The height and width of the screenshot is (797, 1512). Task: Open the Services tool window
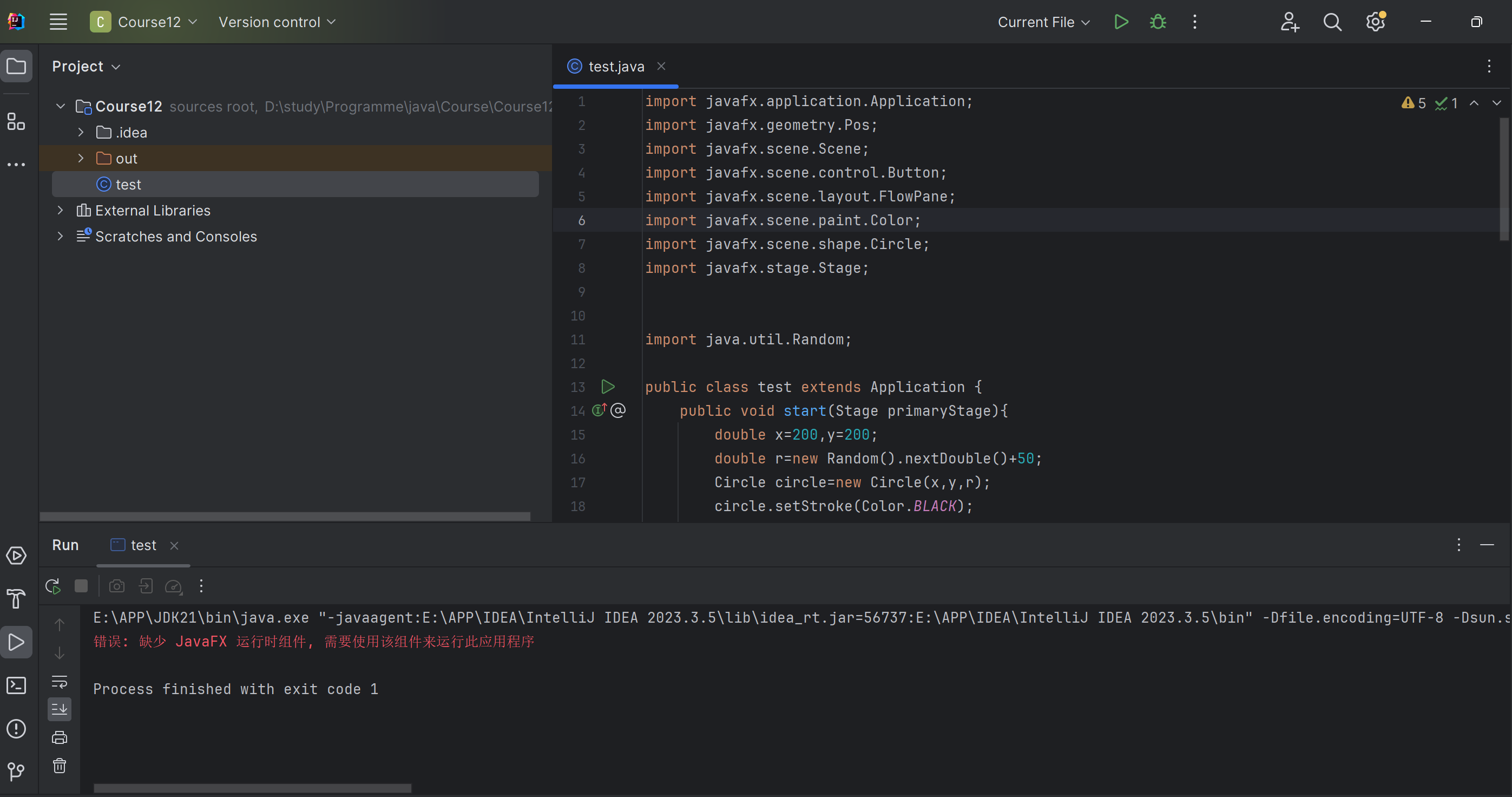point(16,555)
